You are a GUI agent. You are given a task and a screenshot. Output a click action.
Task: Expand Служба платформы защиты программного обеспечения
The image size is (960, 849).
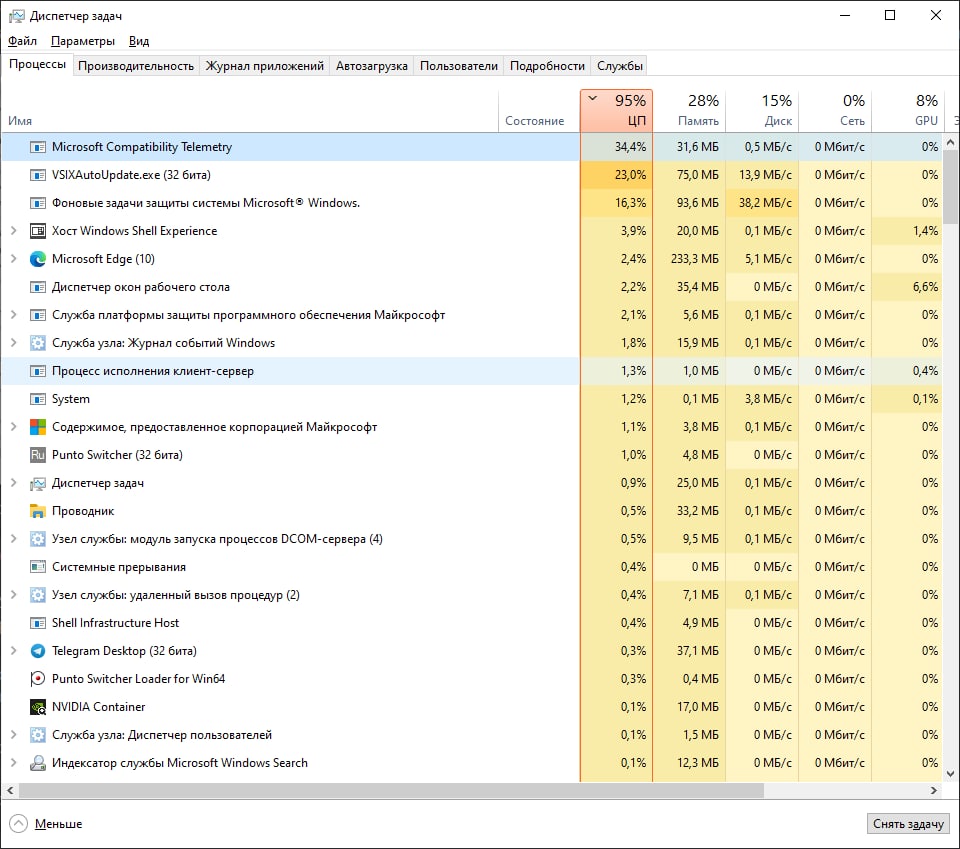[13, 315]
